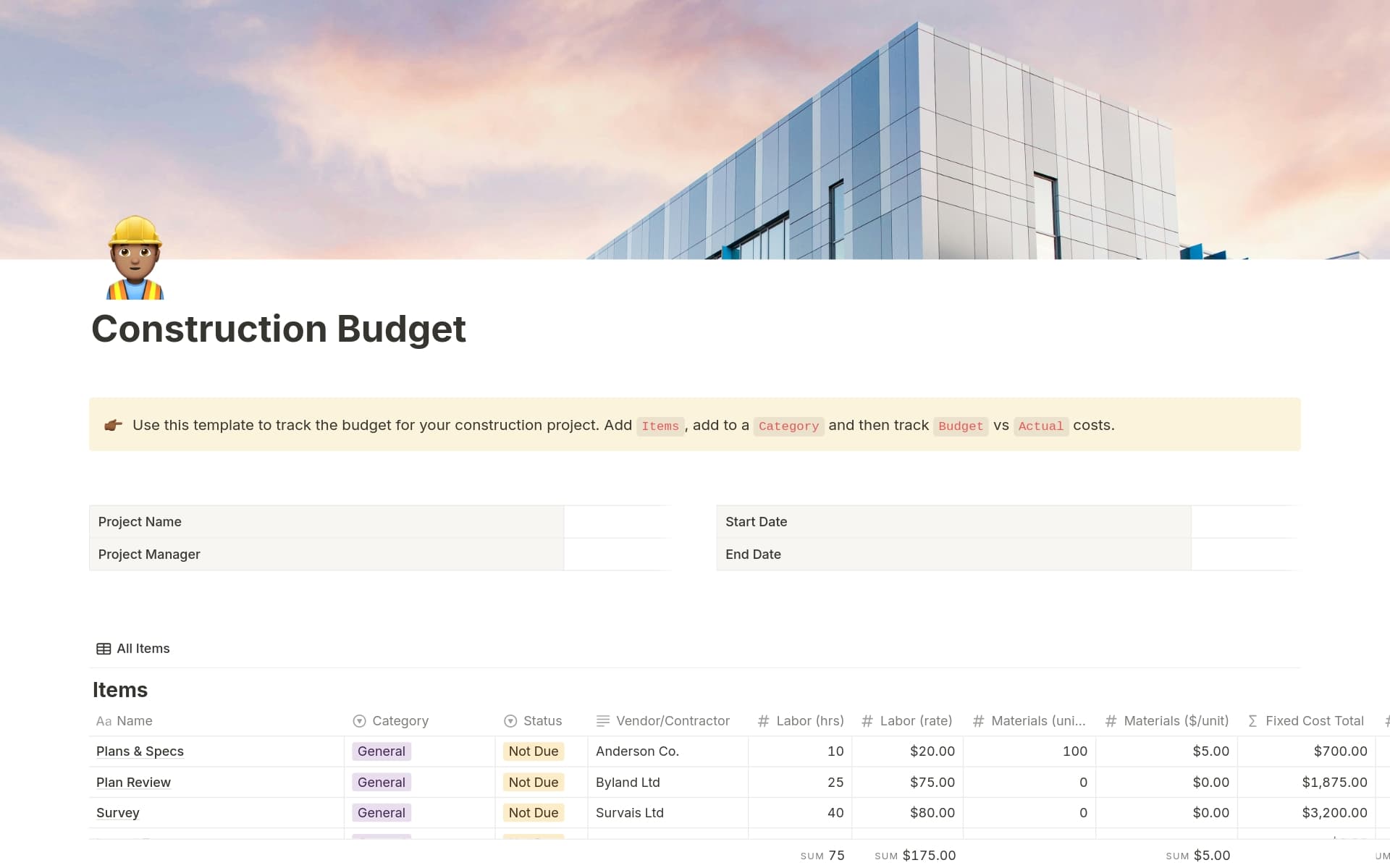Screen dimensions: 1390x868
Task: Open the Plan Review item
Action: [x=133, y=783]
